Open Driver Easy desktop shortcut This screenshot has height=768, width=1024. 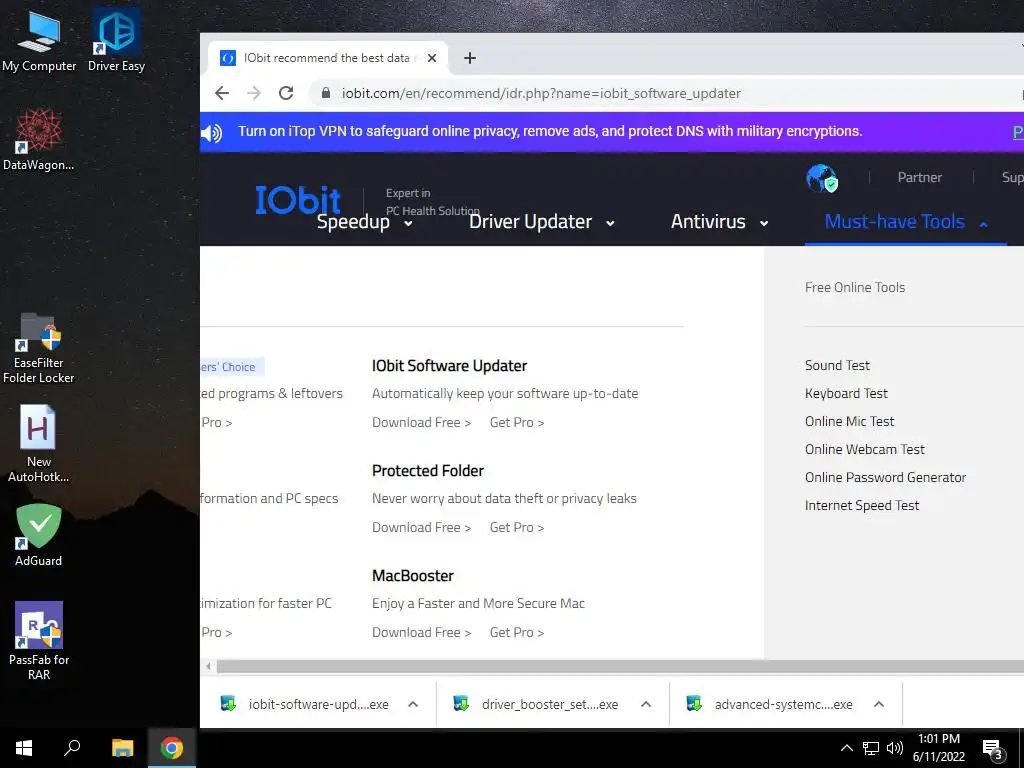click(116, 41)
